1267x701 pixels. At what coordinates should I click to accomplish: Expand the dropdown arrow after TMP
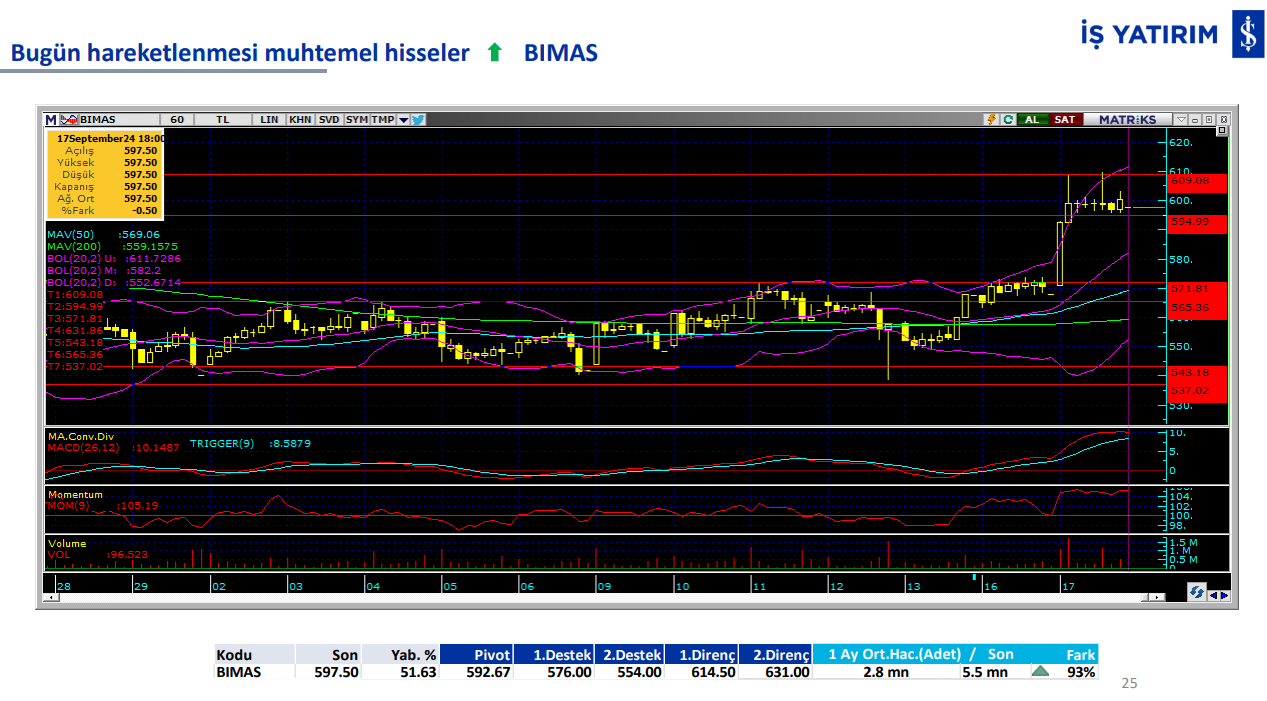click(x=404, y=119)
